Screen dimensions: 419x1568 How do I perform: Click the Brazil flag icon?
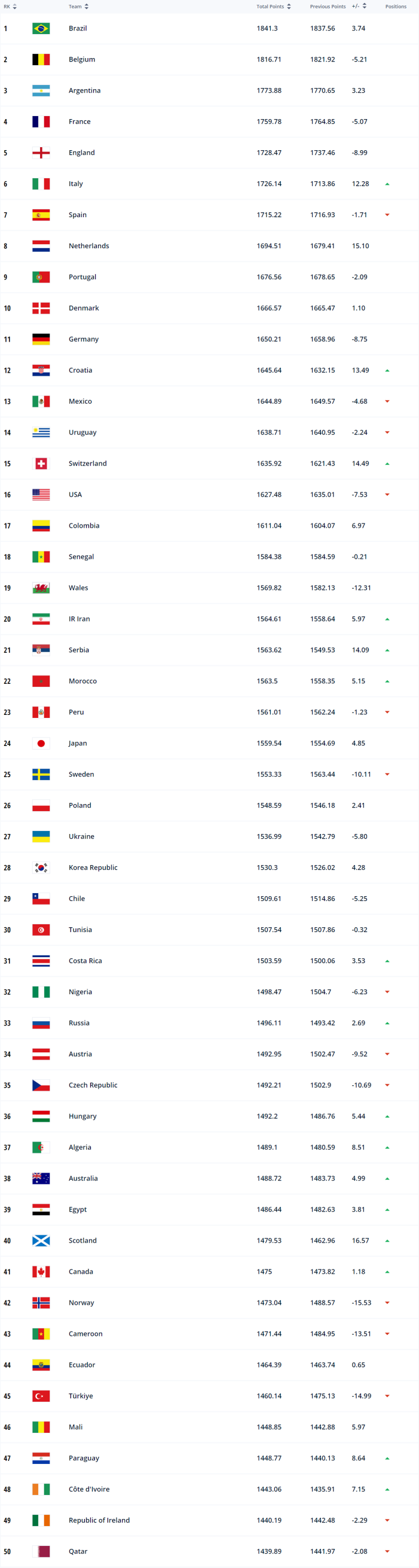40,28
